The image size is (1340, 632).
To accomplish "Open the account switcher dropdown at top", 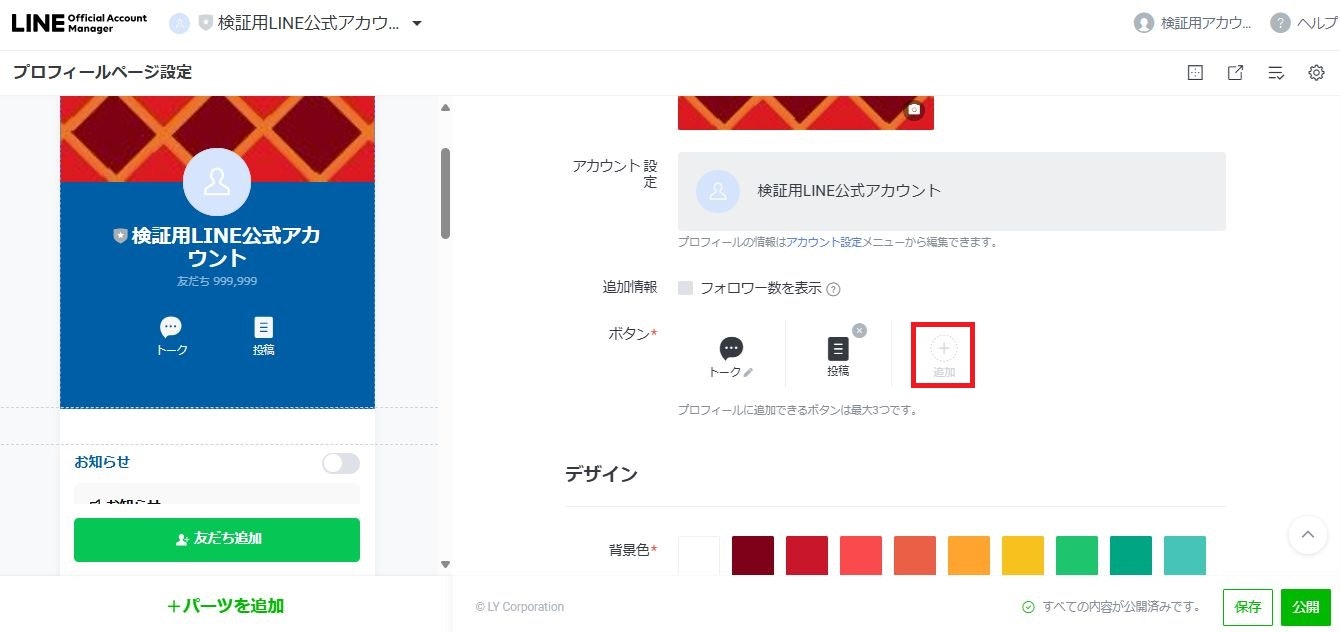I will 416,22.
